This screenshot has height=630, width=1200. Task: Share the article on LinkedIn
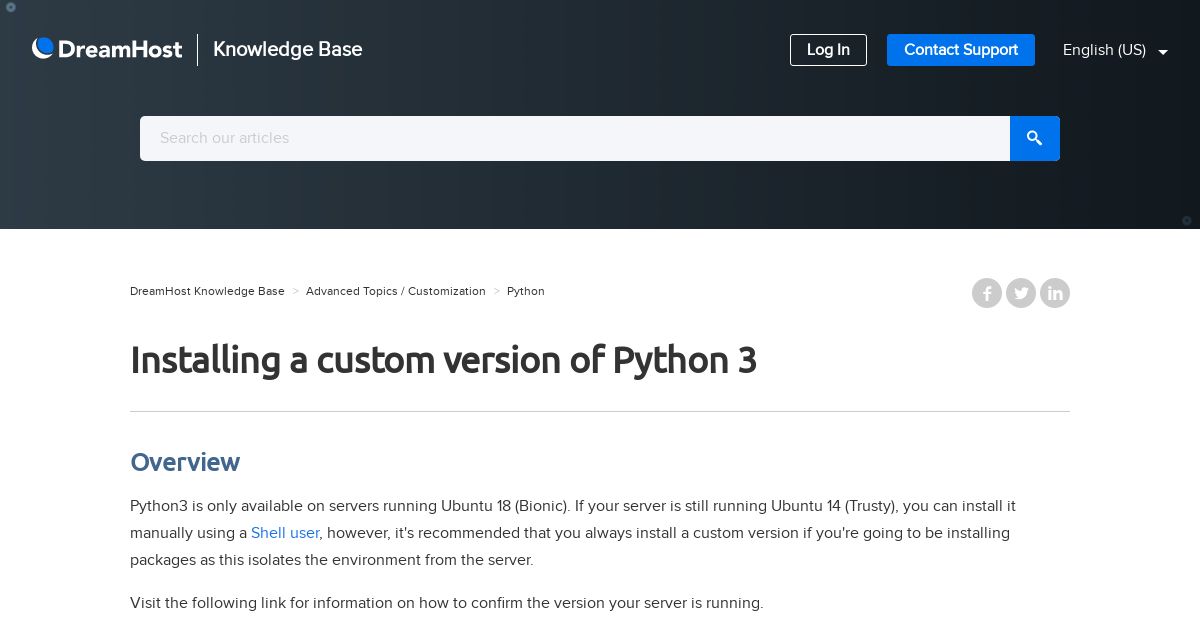[x=1055, y=293]
